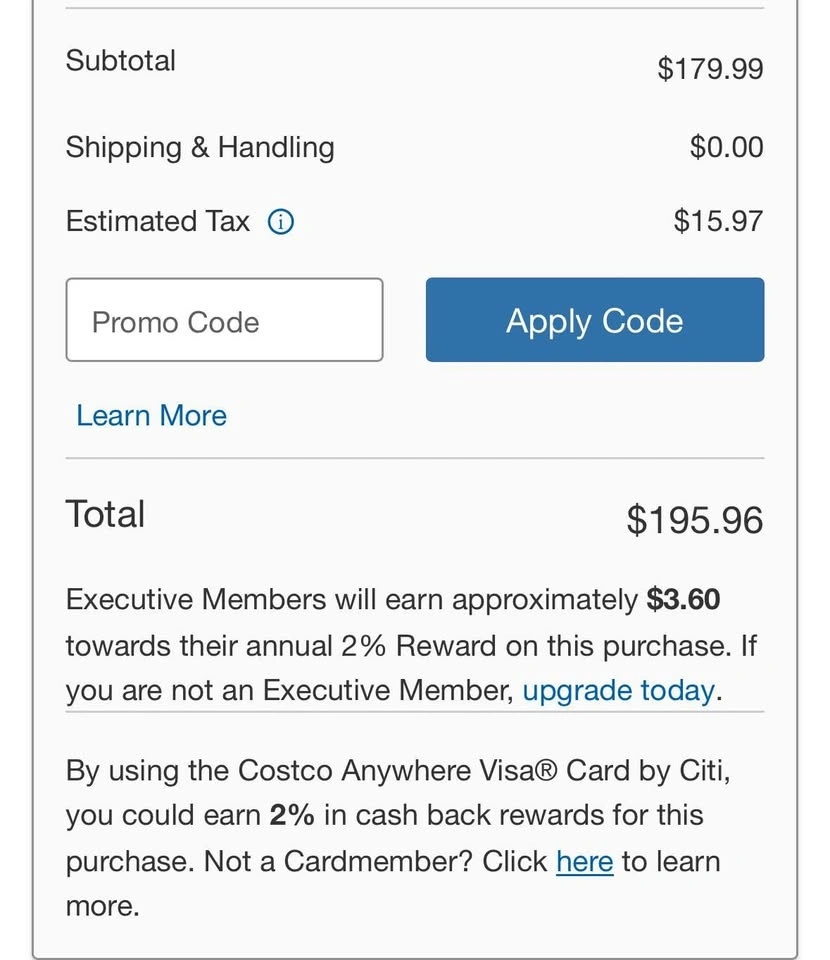Screen dimensions: 830x960
Task: Click the Subtotal label
Action: pyautogui.click(x=120, y=60)
